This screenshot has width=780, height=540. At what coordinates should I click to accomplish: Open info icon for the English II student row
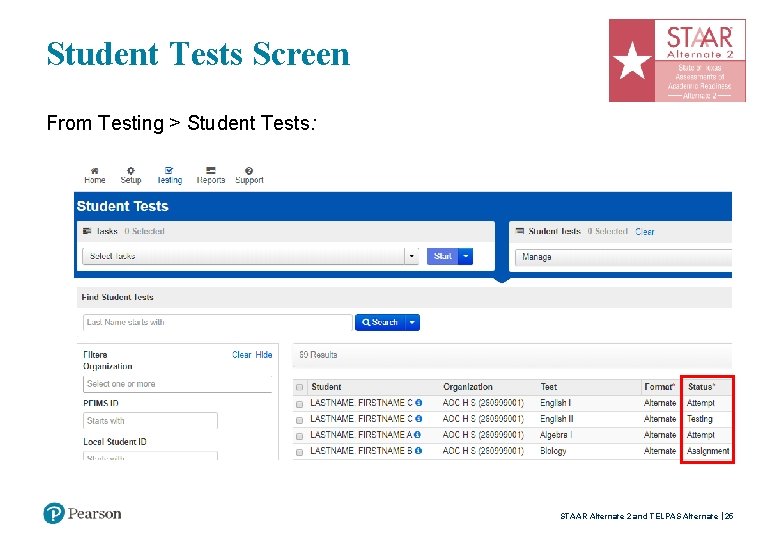[x=419, y=419]
